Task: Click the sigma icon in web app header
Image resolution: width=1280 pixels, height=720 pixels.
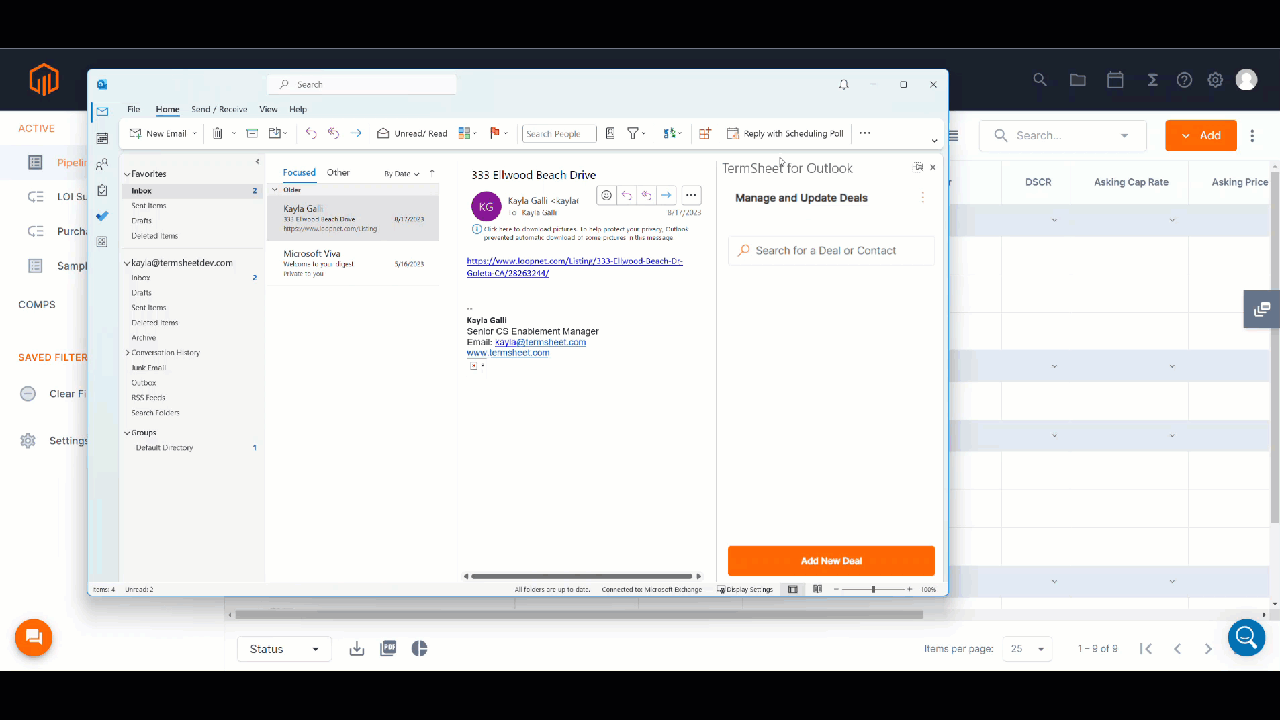Action: [1153, 80]
